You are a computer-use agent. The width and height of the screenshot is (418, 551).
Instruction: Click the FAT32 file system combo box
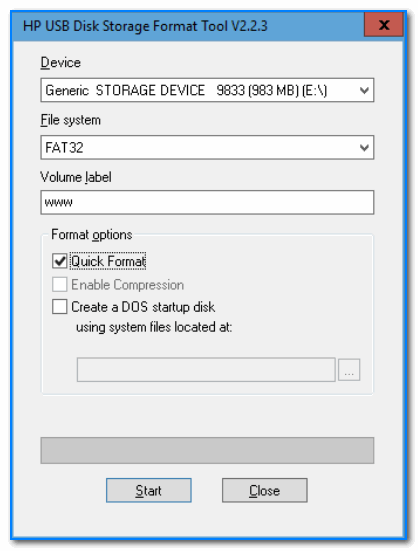(207, 147)
